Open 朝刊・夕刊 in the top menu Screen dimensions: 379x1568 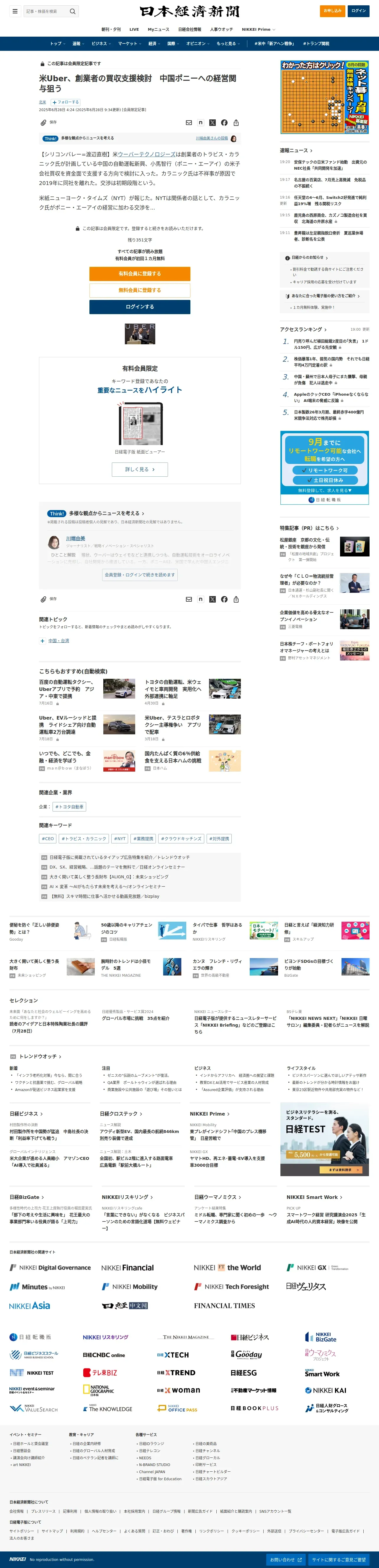click(111, 29)
